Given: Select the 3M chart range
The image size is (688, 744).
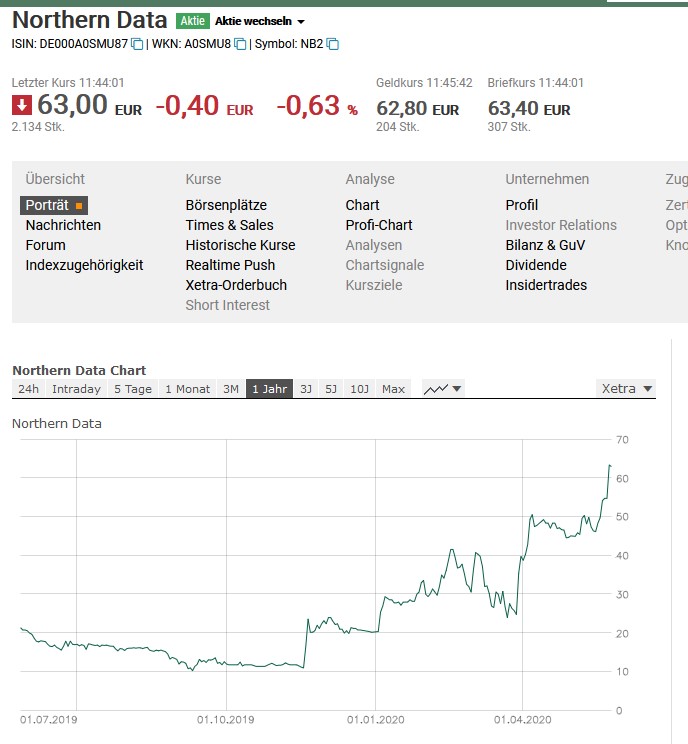Looking at the screenshot, I should pyautogui.click(x=231, y=389).
